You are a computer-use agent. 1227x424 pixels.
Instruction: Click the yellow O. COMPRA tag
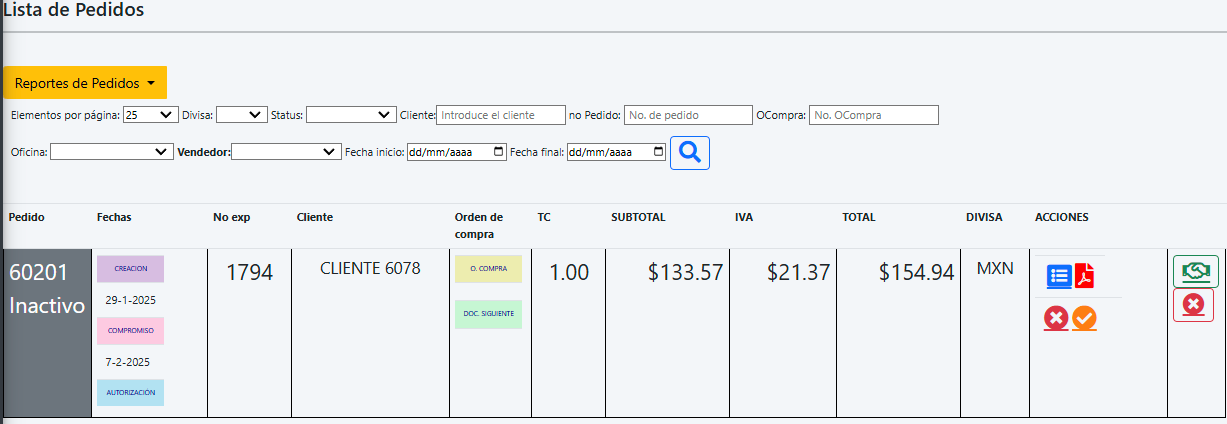[x=488, y=269]
